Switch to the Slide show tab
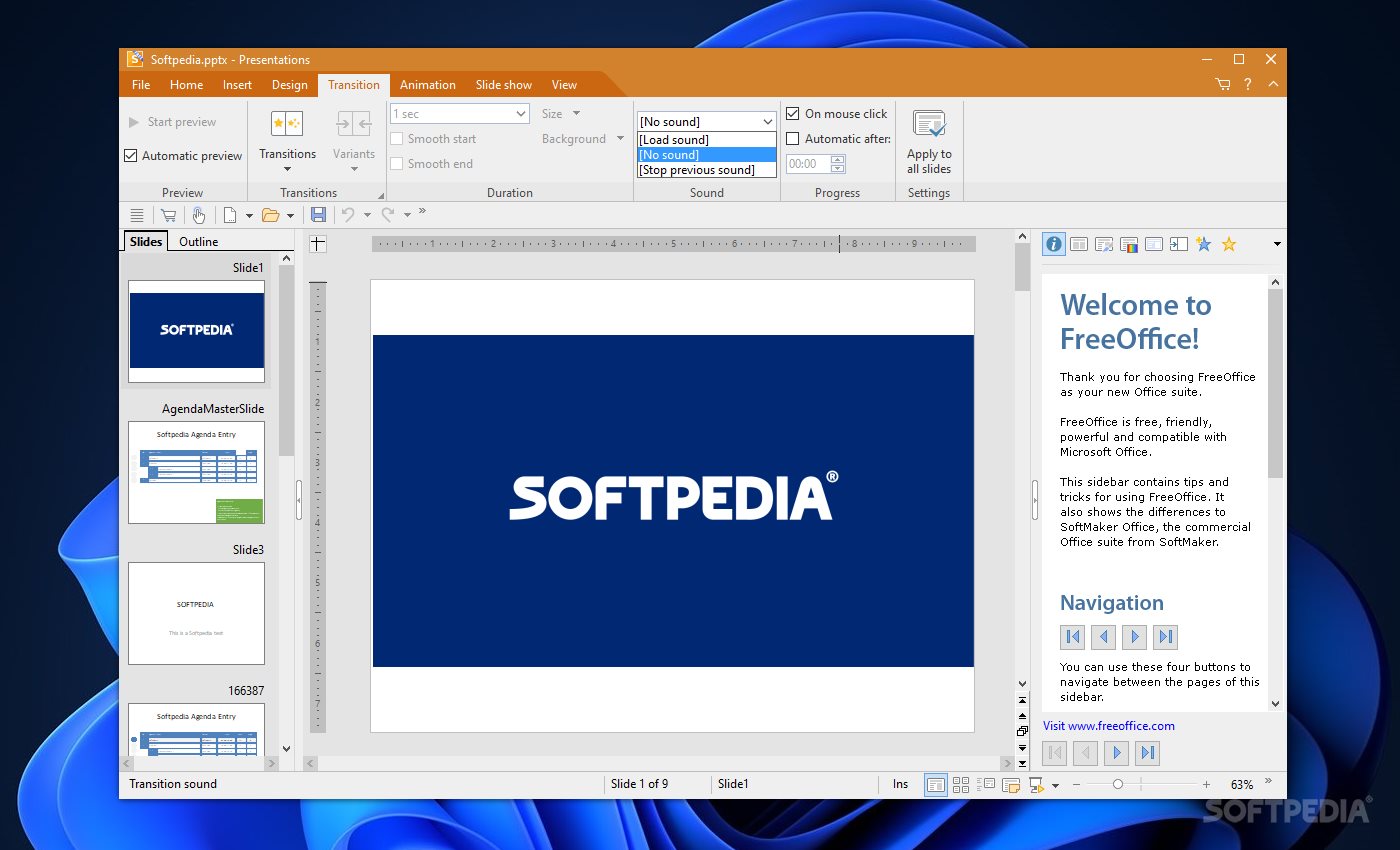1400x850 pixels. (x=503, y=85)
